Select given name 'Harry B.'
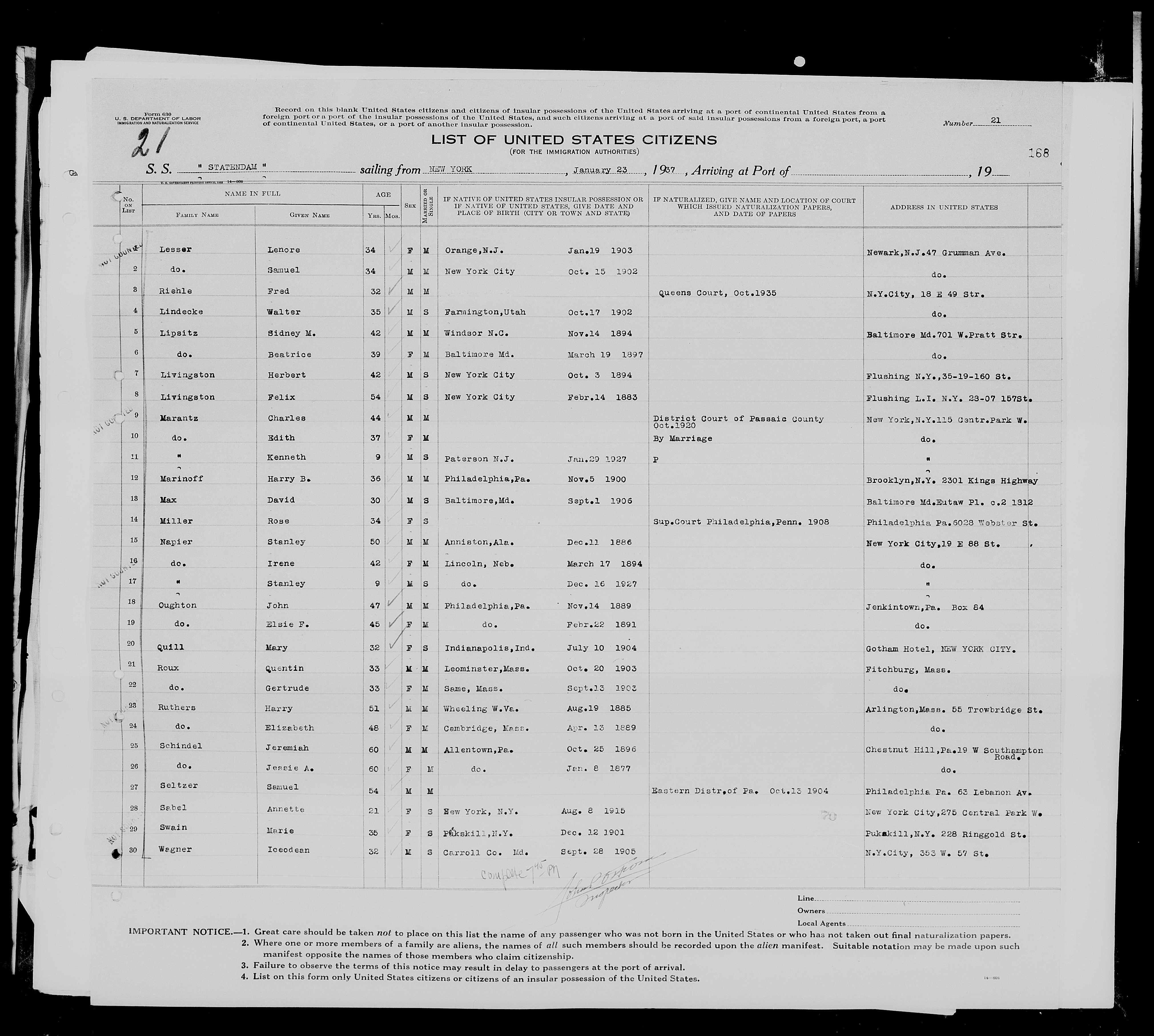The height and width of the screenshot is (1036, 1154). [x=289, y=479]
